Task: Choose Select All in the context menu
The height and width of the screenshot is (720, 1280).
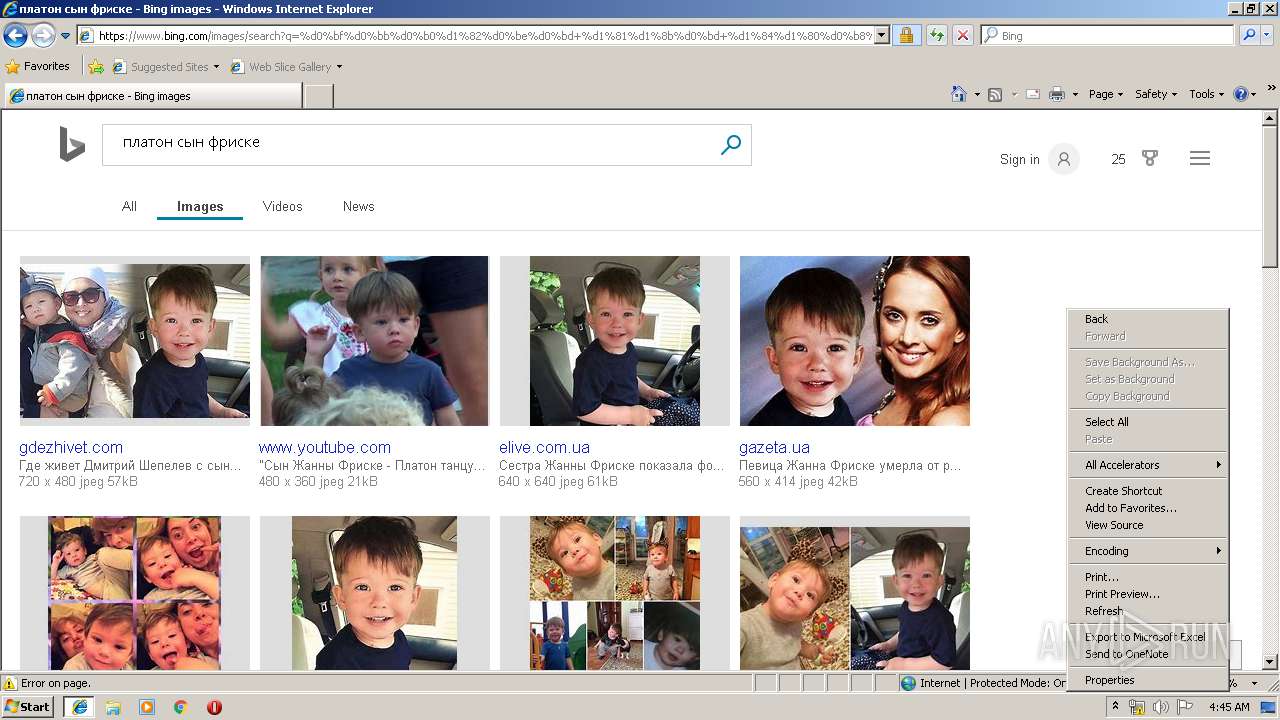Action: coord(1148,422)
